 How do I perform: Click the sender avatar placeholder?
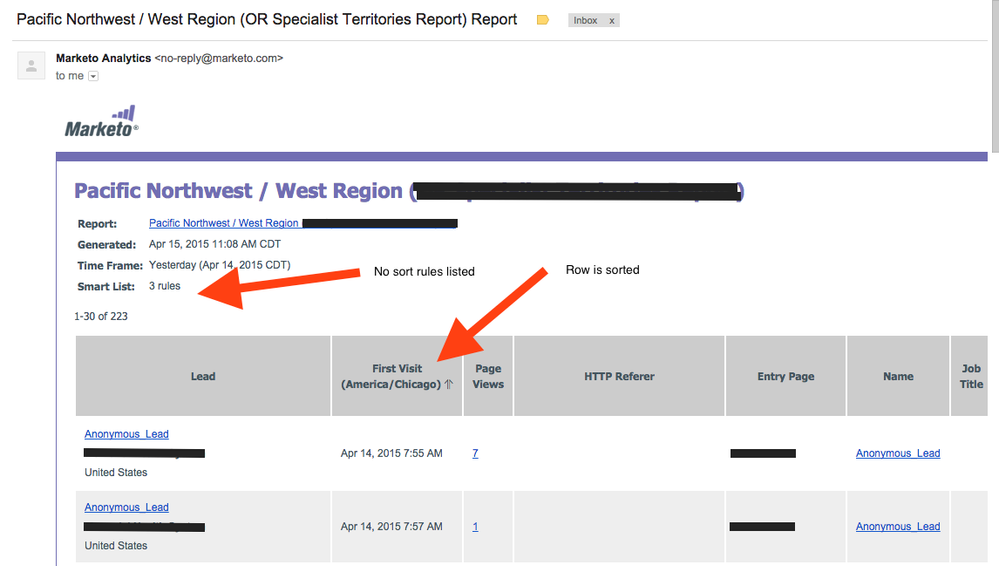click(31, 65)
